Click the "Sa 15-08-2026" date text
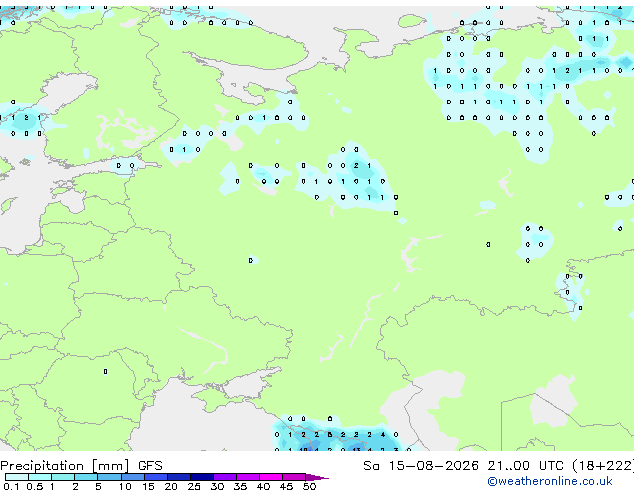This screenshot has width=634, height=490. [421, 466]
